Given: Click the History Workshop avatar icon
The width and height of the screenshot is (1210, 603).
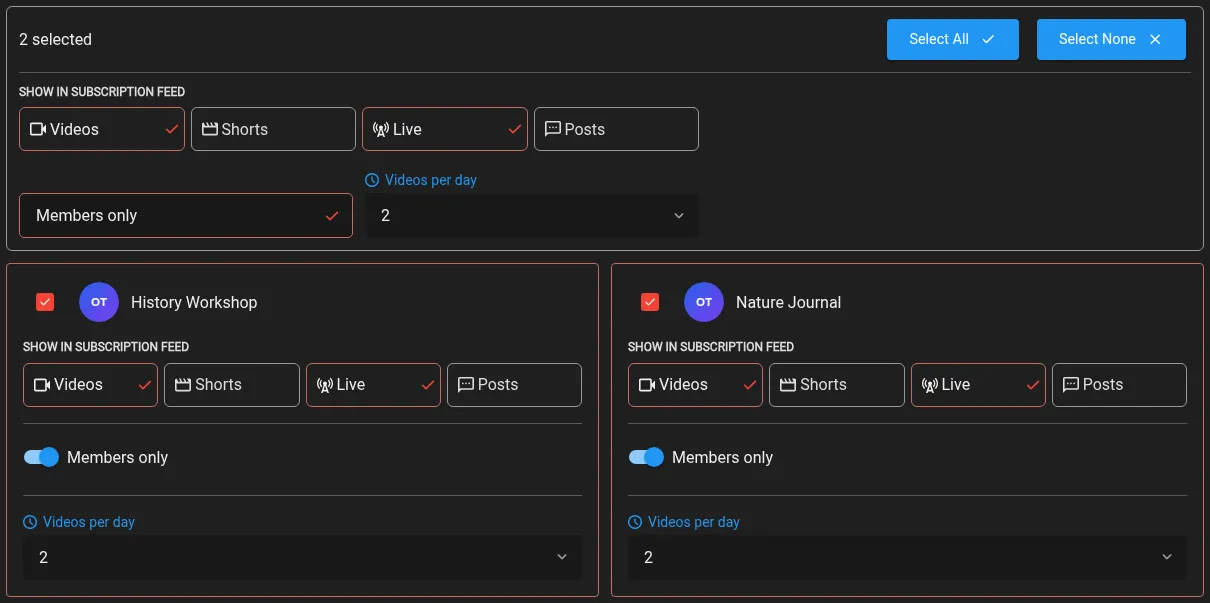Looking at the screenshot, I should pyautogui.click(x=99, y=302).
